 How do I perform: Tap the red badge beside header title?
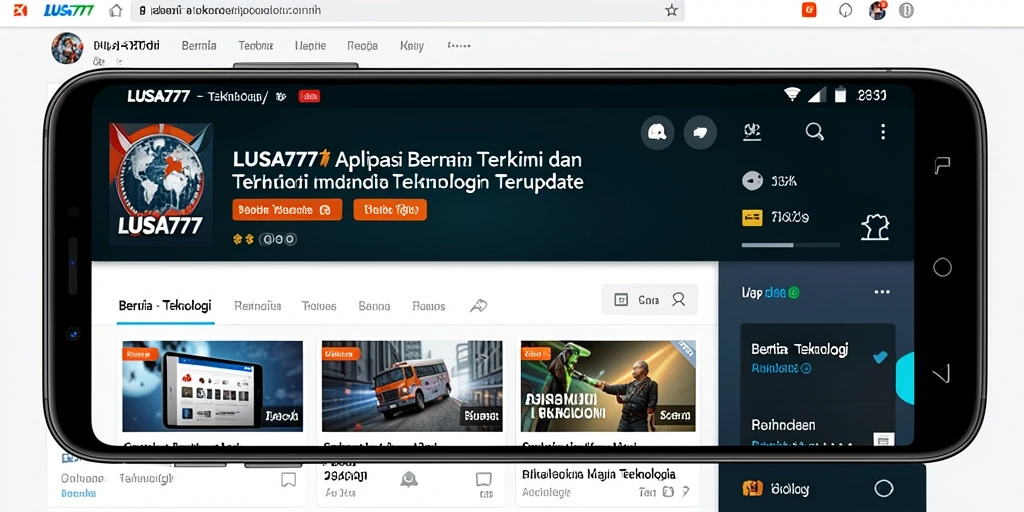pos(309,97)
